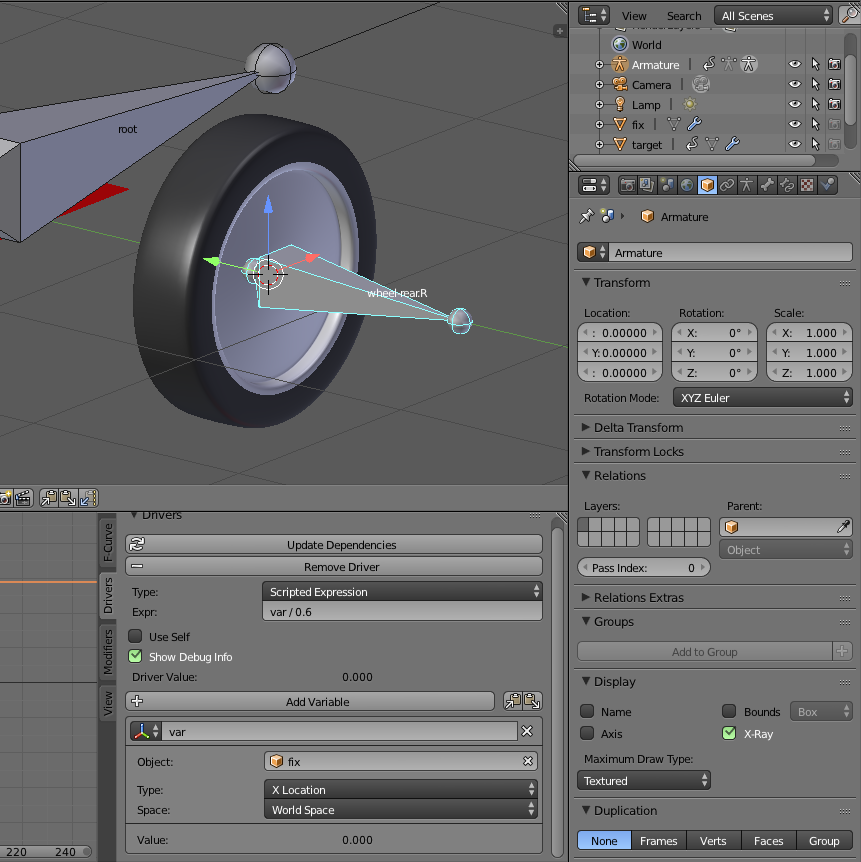Image resolution: width=861 pixels, height=862 pixels.
Task: Hide the Camera object via eye icon
Action: 795,85
